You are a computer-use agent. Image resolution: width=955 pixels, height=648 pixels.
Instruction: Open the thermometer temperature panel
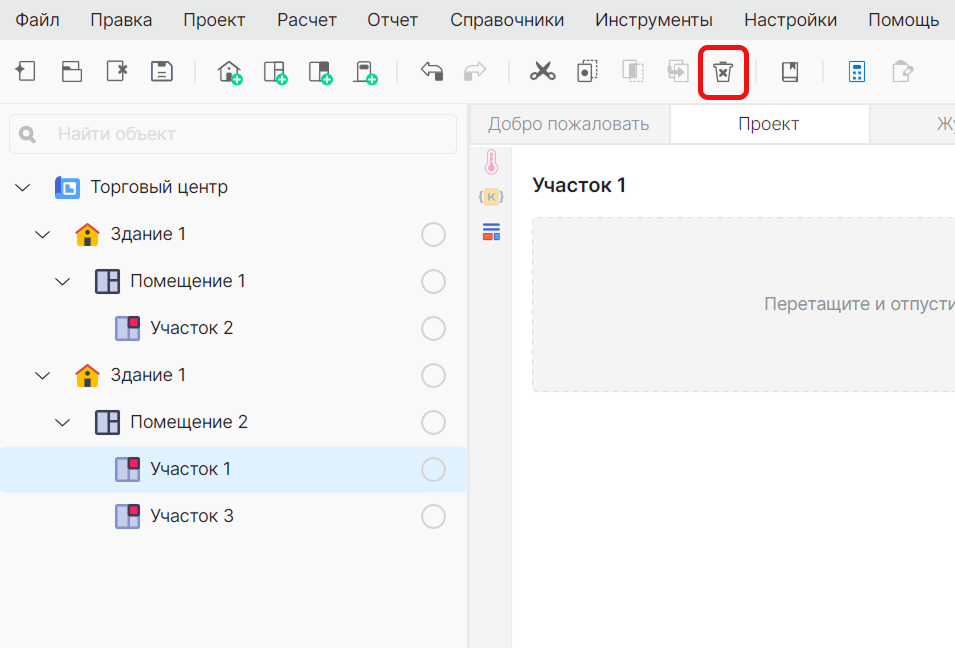[x=492, y=162]
